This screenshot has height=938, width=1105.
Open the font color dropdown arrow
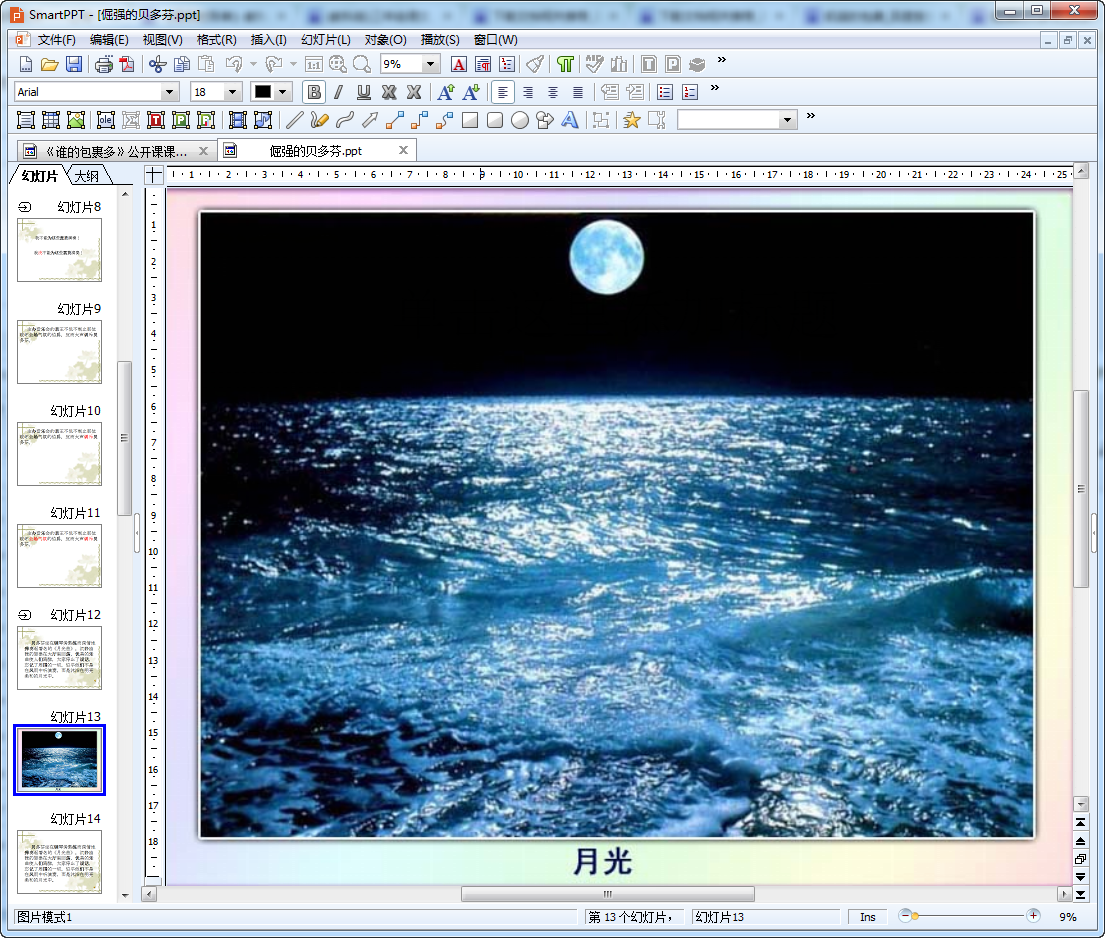click(283, 92)
